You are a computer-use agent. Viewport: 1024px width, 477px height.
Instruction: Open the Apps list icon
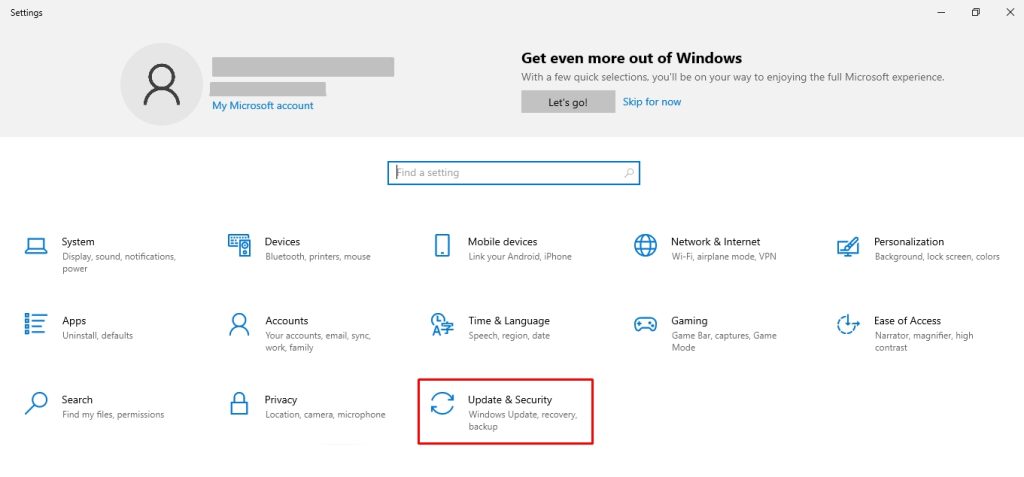(36, 323)
